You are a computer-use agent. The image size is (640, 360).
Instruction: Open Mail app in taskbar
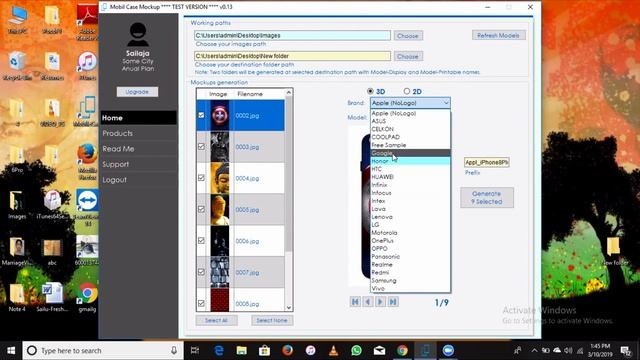[x=379, y=350]
